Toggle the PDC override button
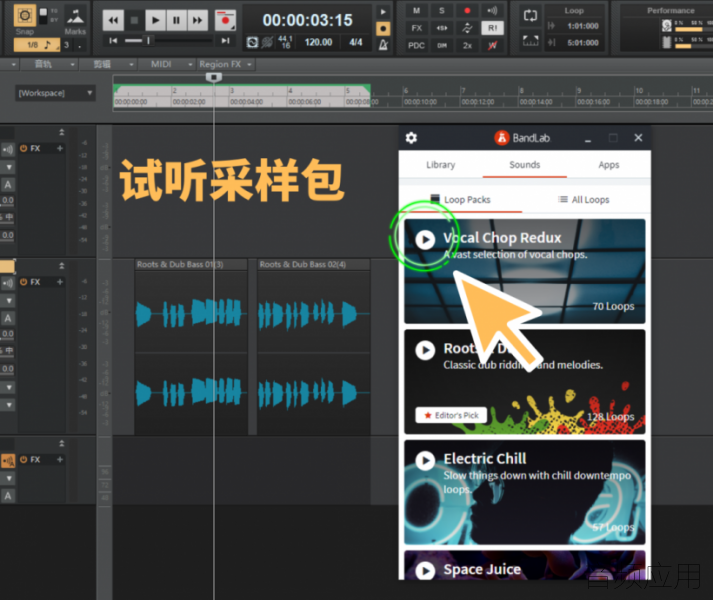This screenshot has height=600, width=713. point(417,45)
